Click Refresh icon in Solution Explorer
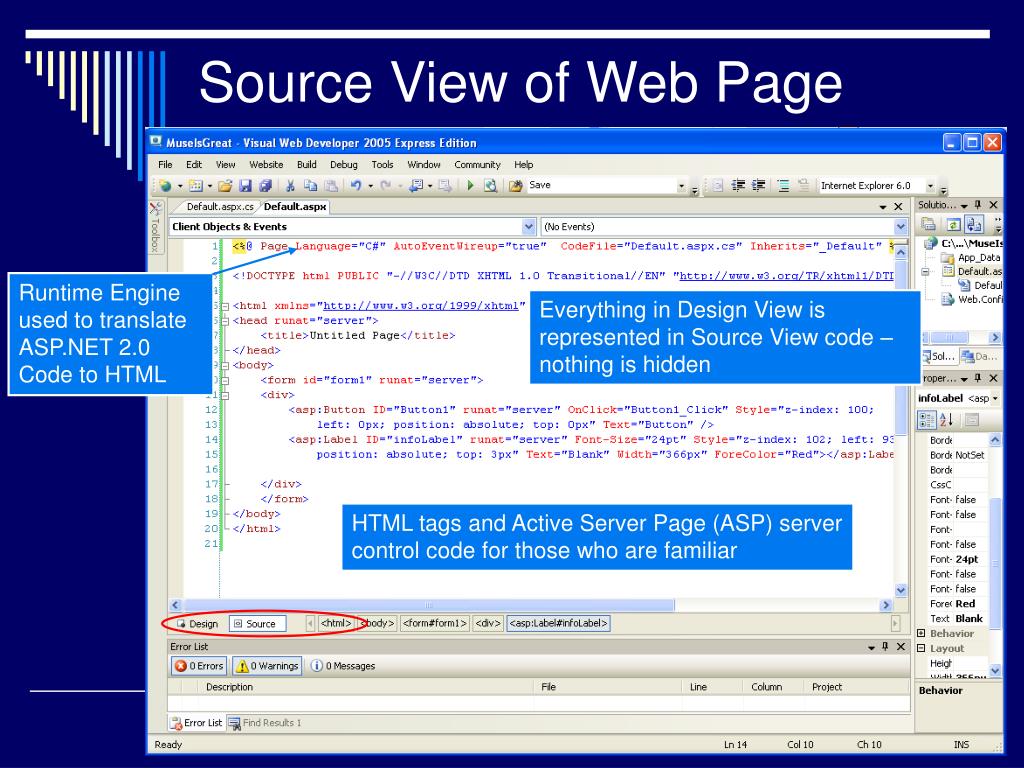 953,225
